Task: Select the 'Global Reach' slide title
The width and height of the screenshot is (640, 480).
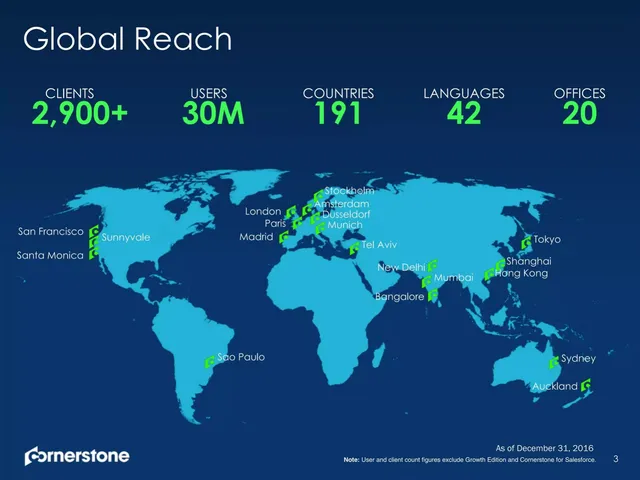Action: [x=127, y=39]
